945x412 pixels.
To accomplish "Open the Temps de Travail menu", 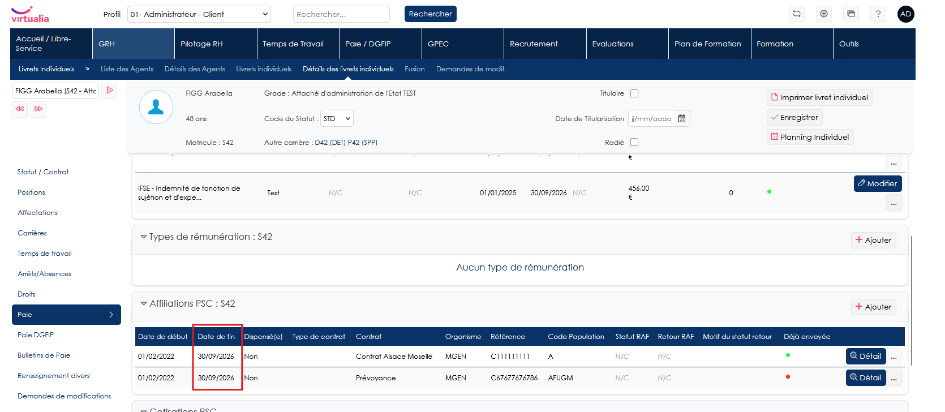I will 298,44.
